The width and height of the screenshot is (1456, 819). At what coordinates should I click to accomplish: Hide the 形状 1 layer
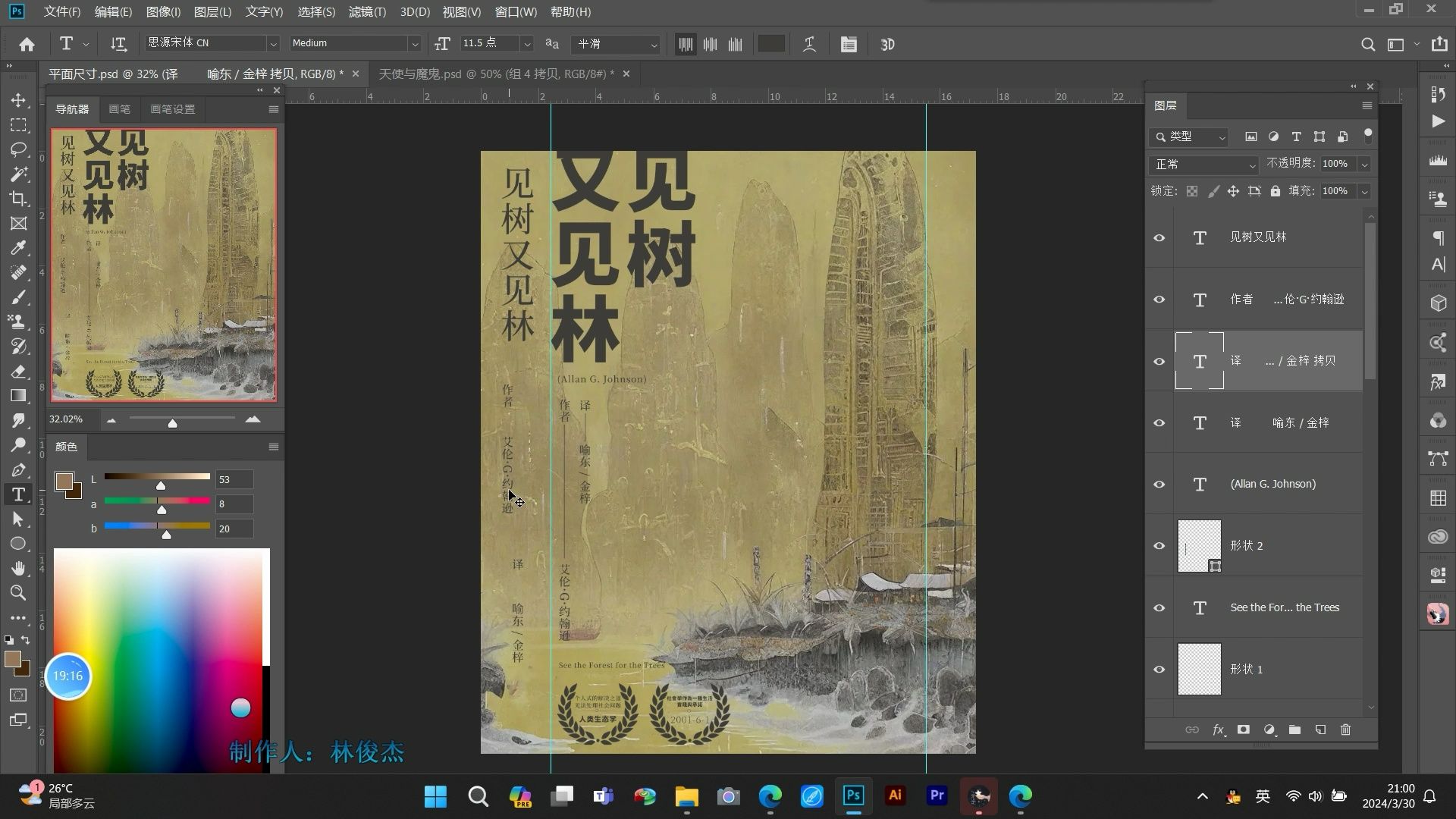pos(1159,670)
